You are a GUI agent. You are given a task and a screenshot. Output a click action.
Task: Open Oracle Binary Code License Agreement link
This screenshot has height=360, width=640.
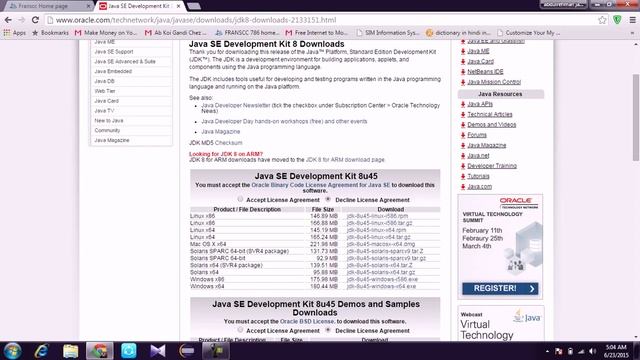321,185
